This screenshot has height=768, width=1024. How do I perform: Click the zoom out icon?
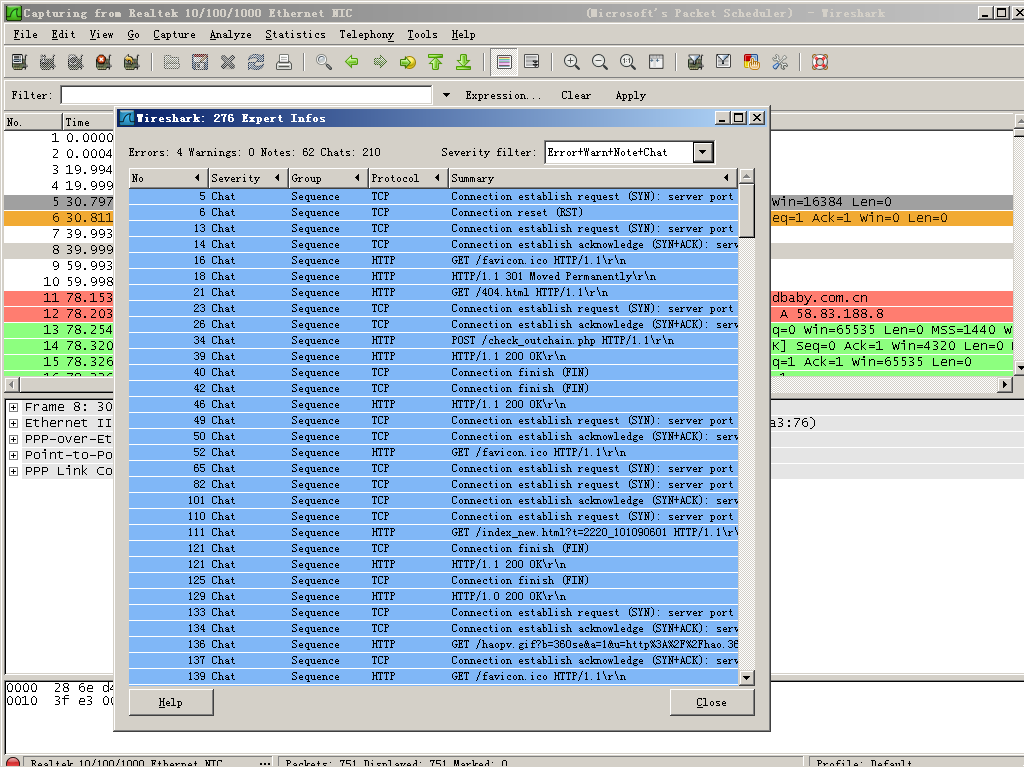(x=600, y=62)
